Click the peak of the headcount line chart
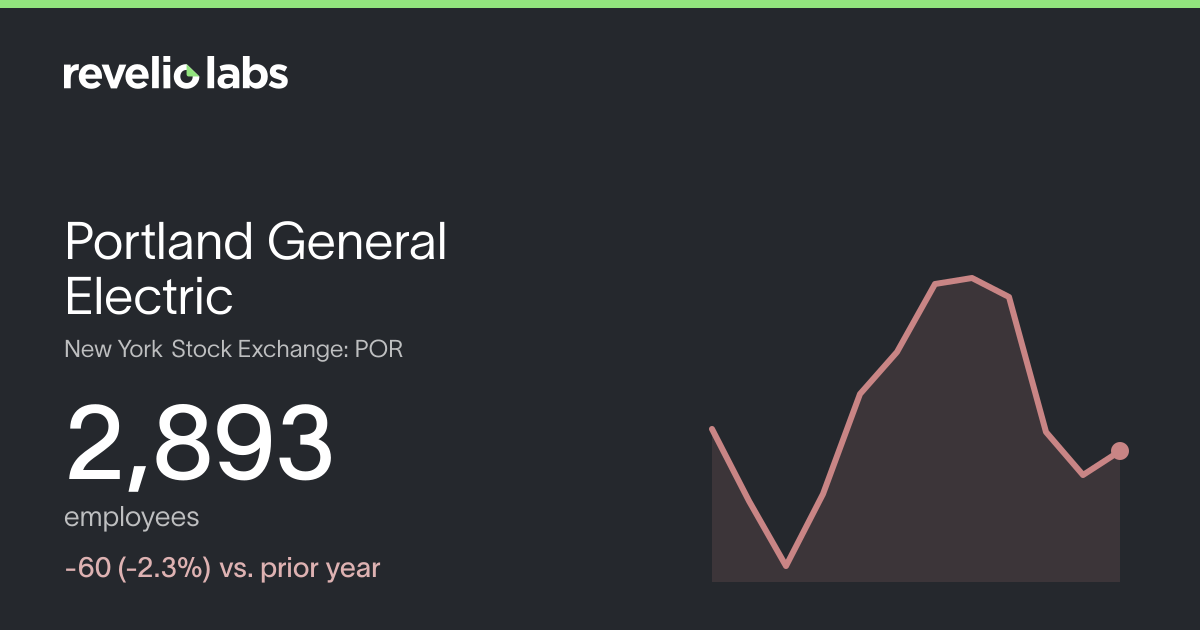 coord(971,277)
